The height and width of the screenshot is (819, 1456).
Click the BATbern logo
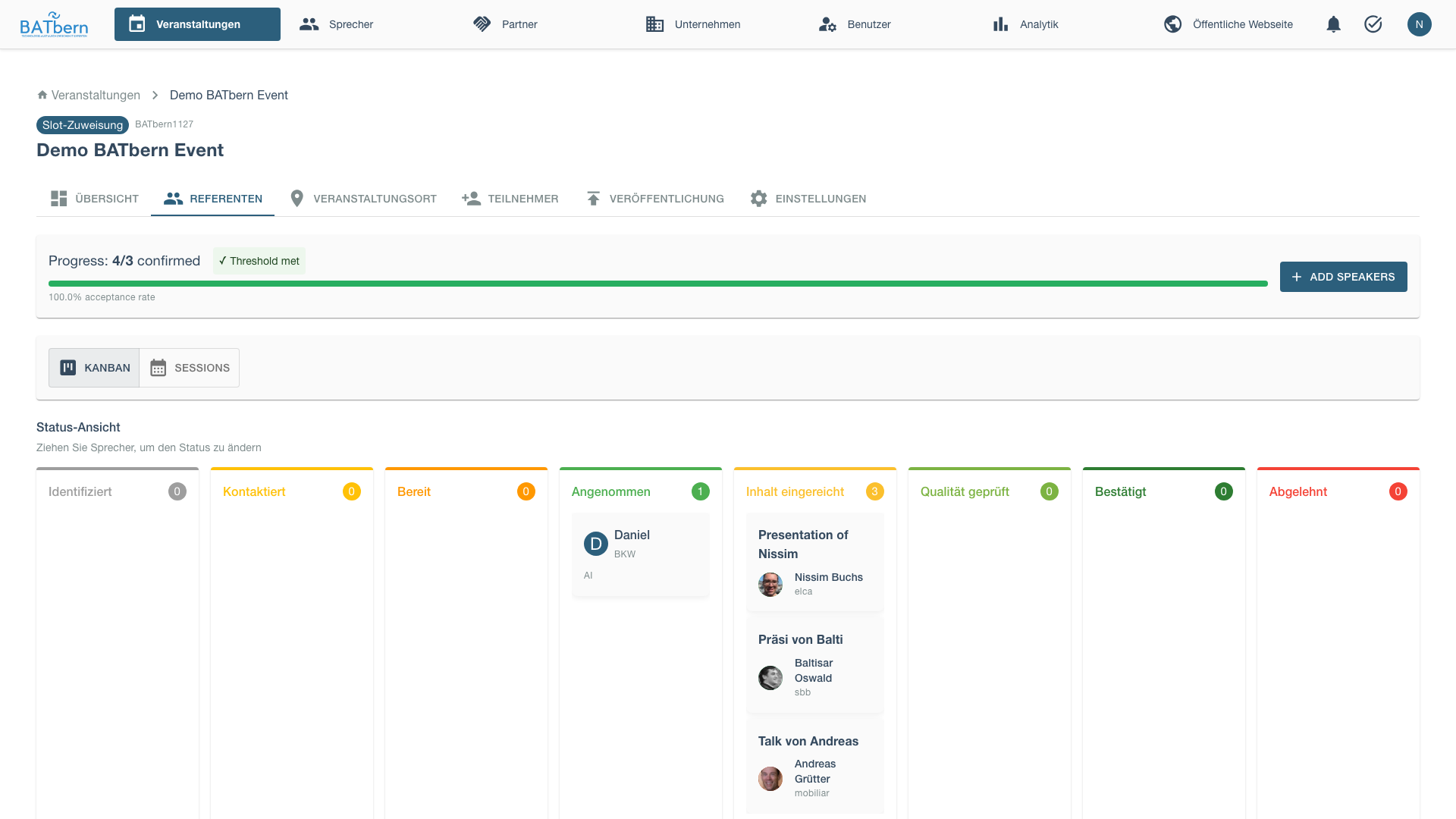pyautogui.click(x=54, y=24)
